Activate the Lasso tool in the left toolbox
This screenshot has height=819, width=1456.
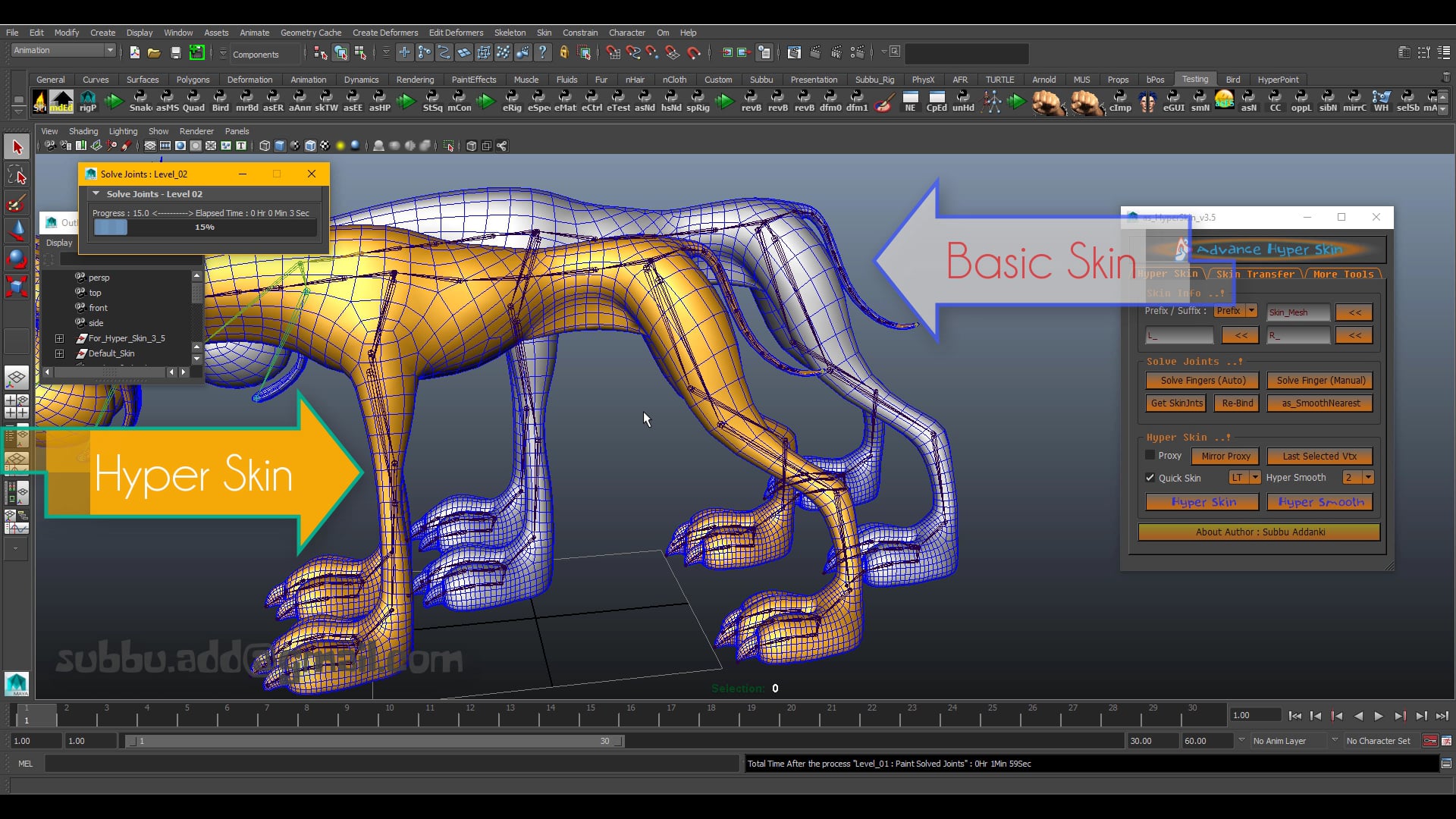pyautogui.click(x=17, y=175)
